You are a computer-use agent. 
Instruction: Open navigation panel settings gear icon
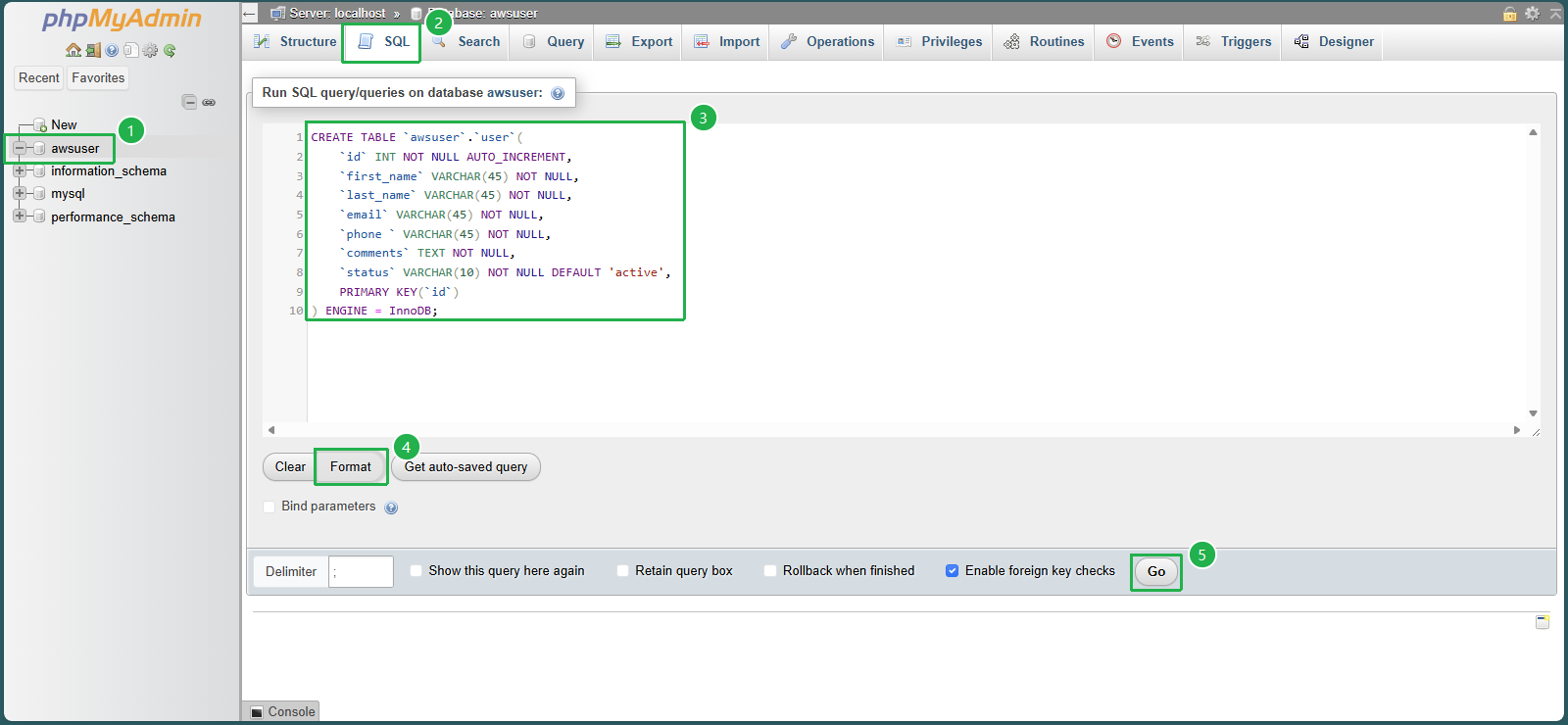pyautogui.click(x=150, y=50)
